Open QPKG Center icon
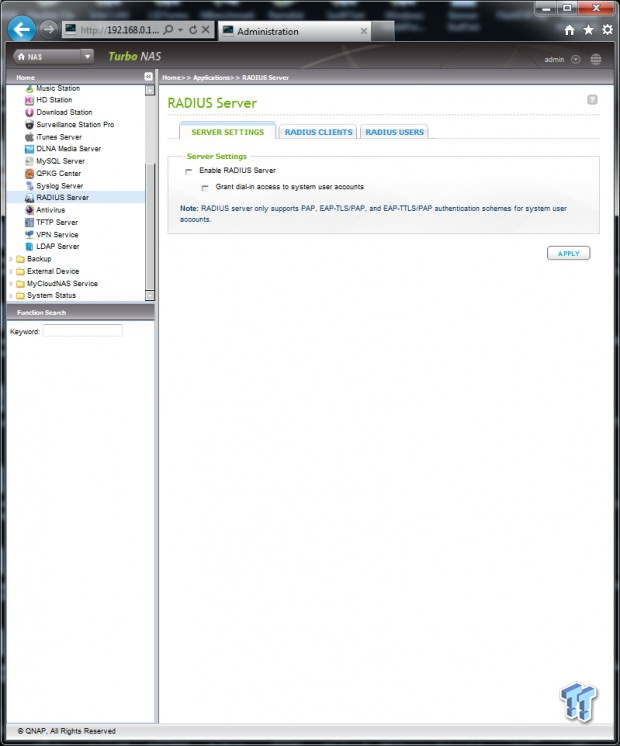The height and width of the screenshot is (746, 620). pyautogui.click(x=30, y=174)
